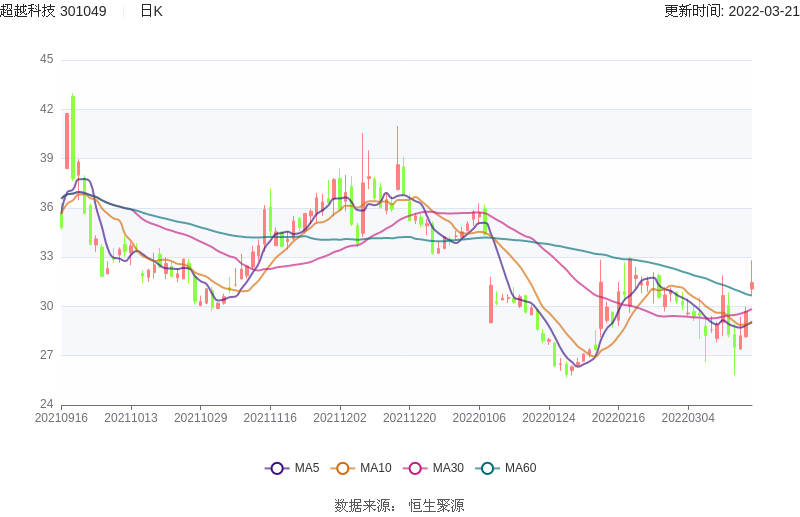Click the 24 price label on the y-axis

coord(47,404)
